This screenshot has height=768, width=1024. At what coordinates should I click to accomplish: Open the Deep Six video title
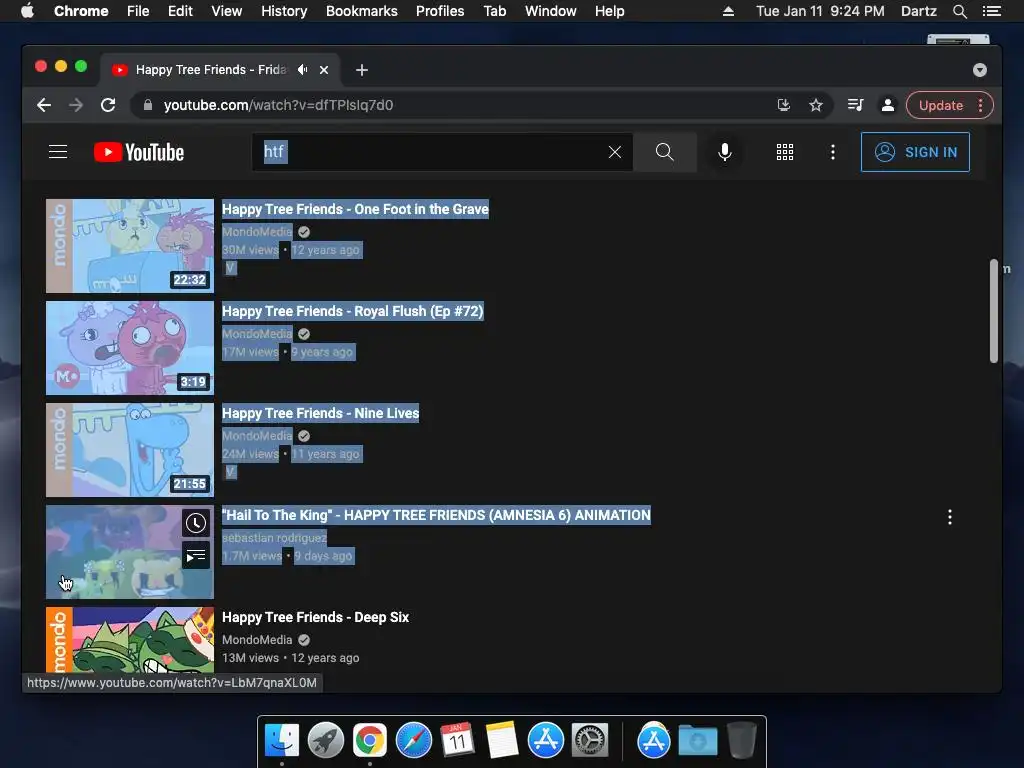[315, 617]
